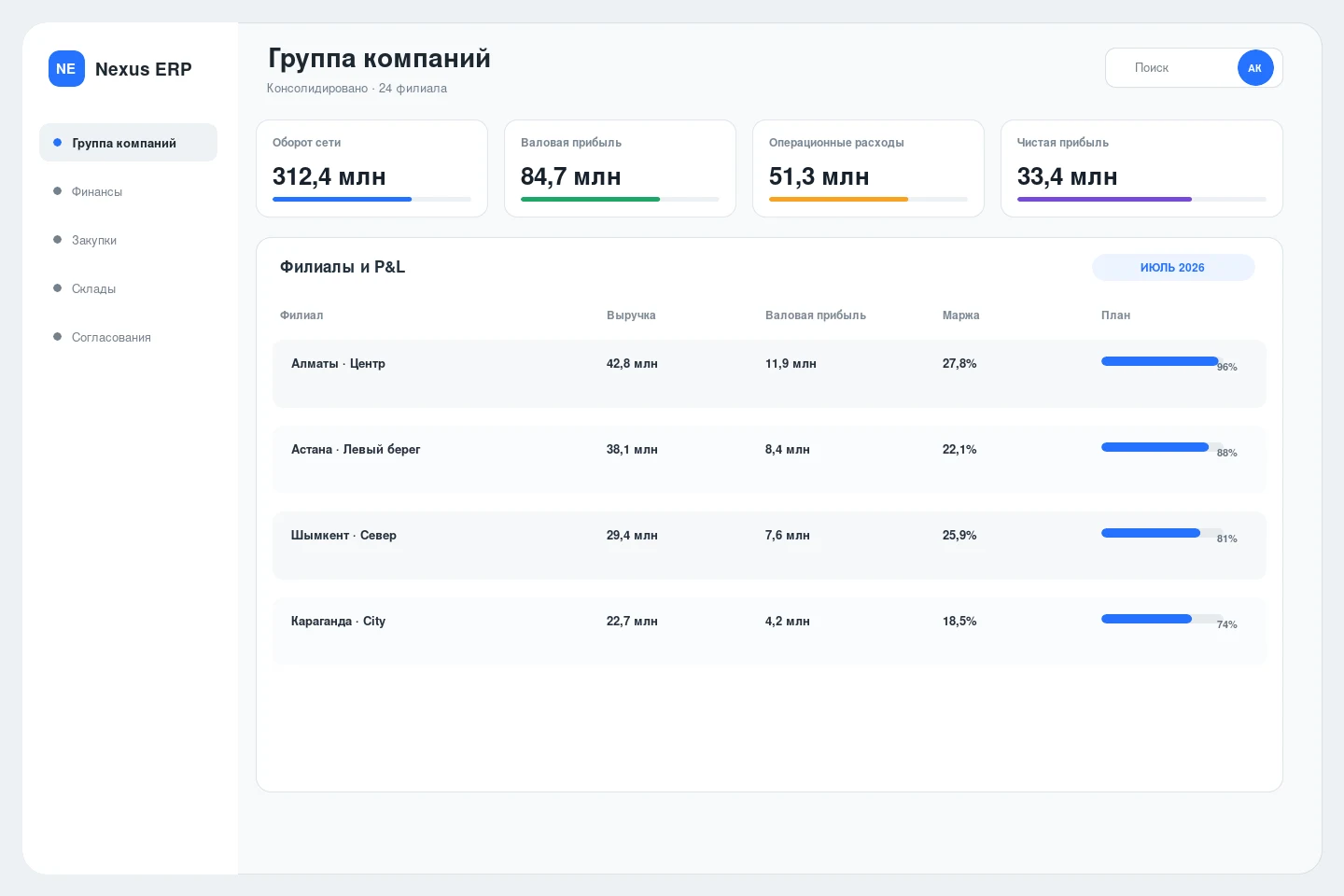1344x896 pixels.
Task: Select the Алматы · Центр branch row
Action: [769, 373]
